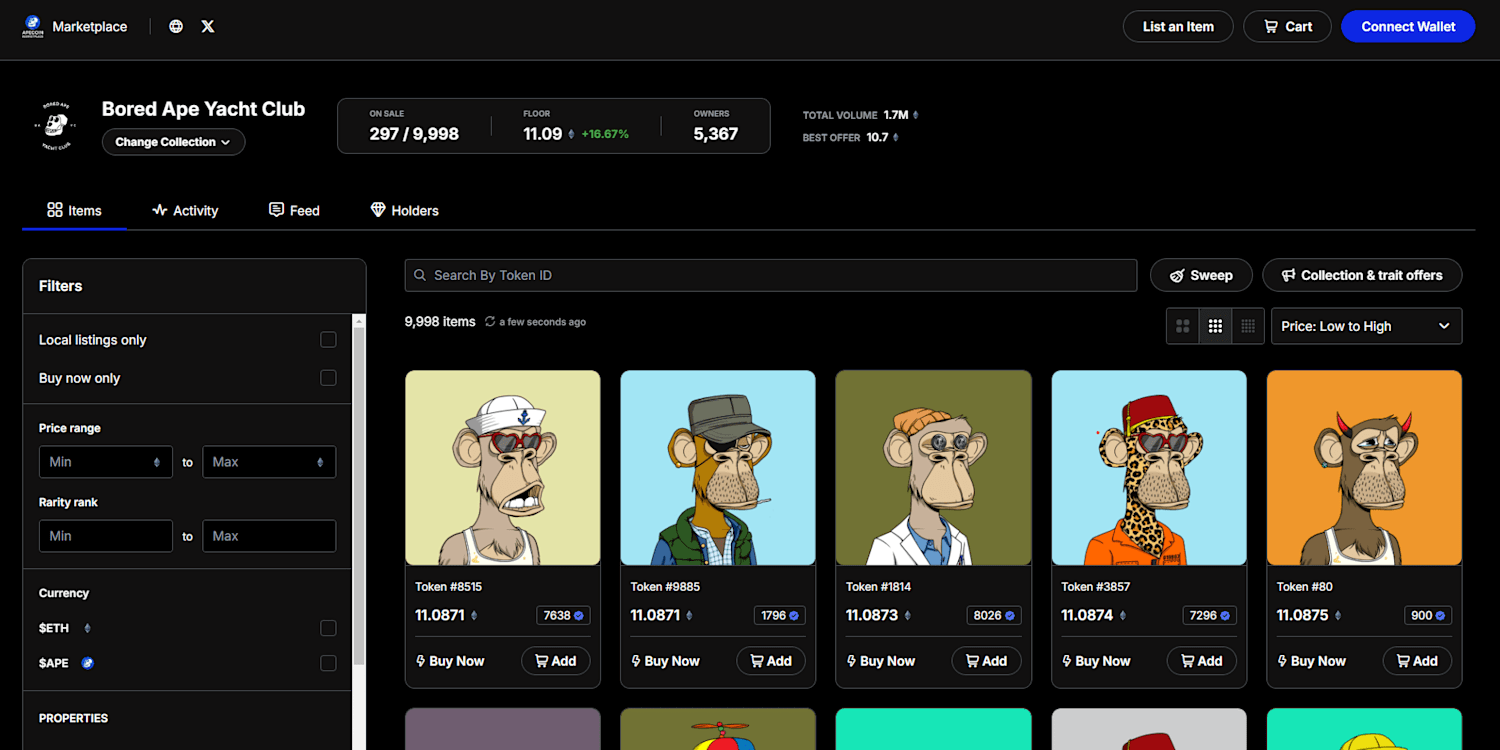Screen dimensions: 1500x750
Task: Switch to the Holders tab
Action: (x=404, y=211)
